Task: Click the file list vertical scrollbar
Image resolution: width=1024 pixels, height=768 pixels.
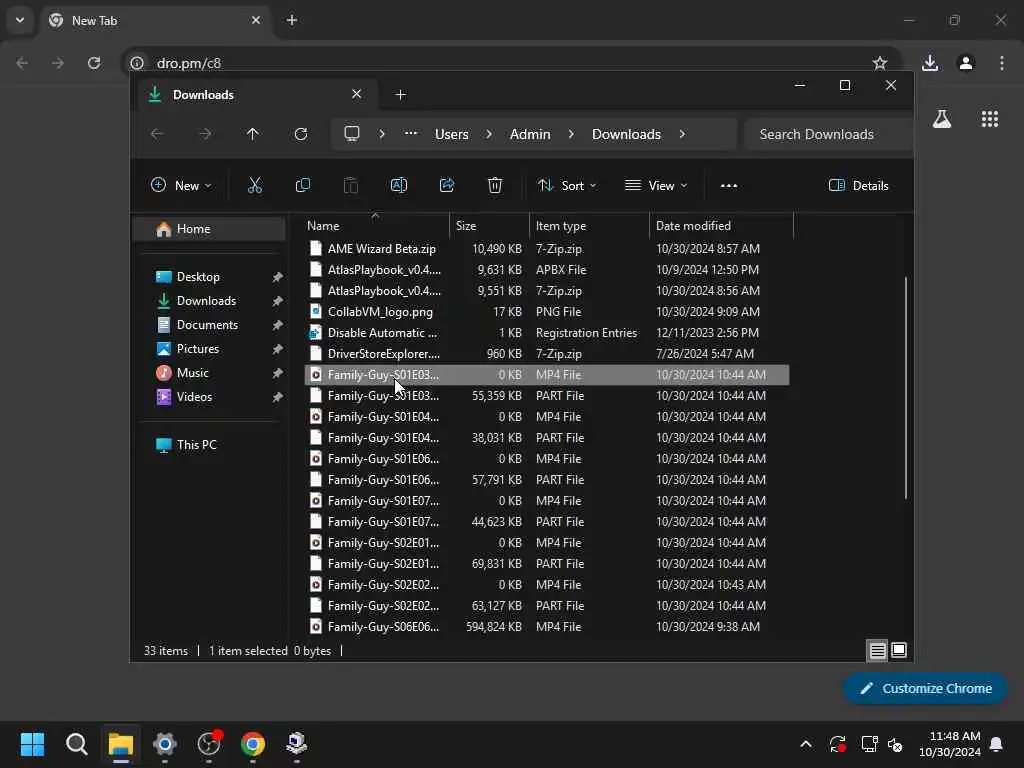Action: (x=906, y=389)
